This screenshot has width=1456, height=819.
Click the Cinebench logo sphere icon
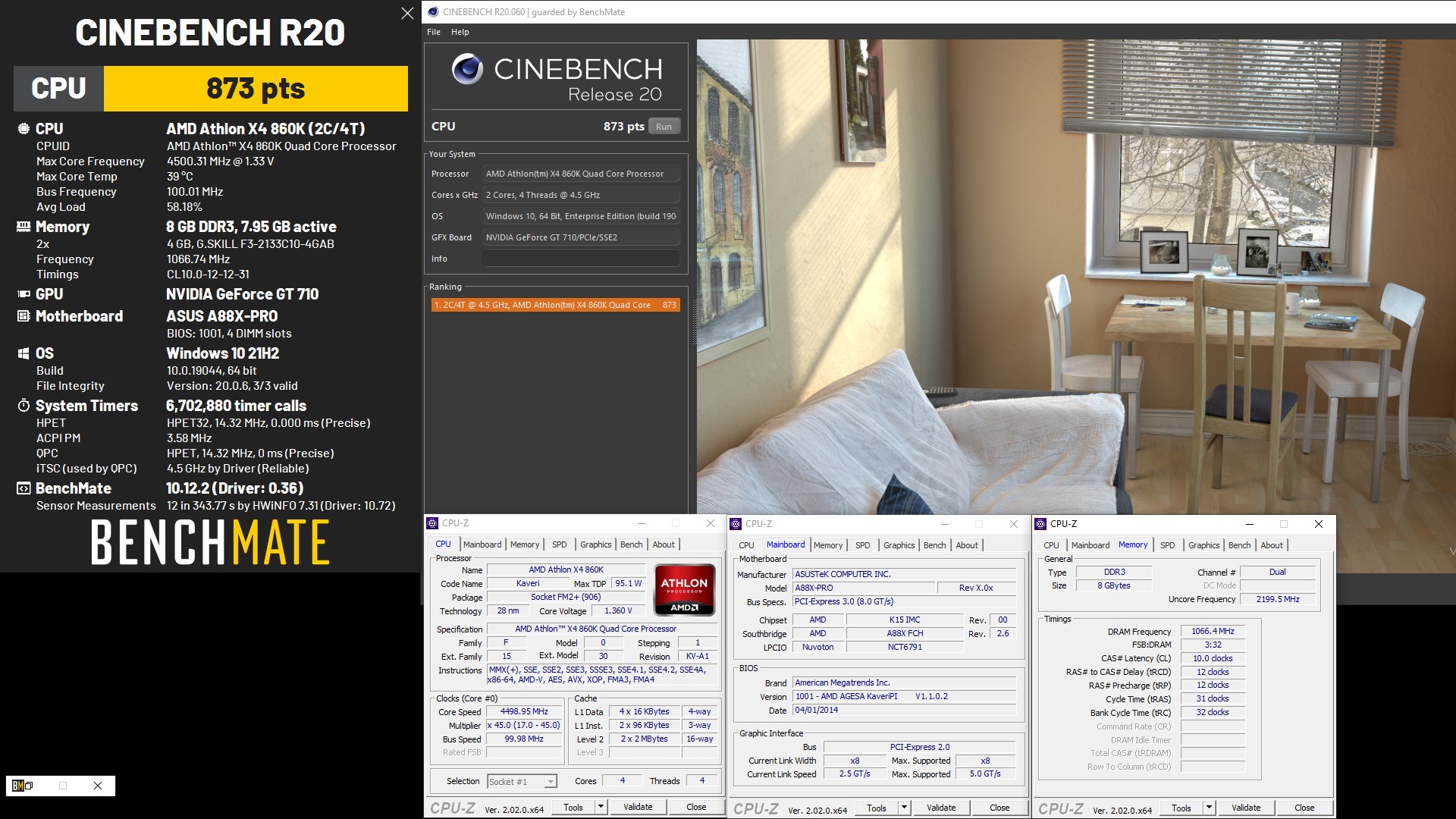(x=467, y=69)
